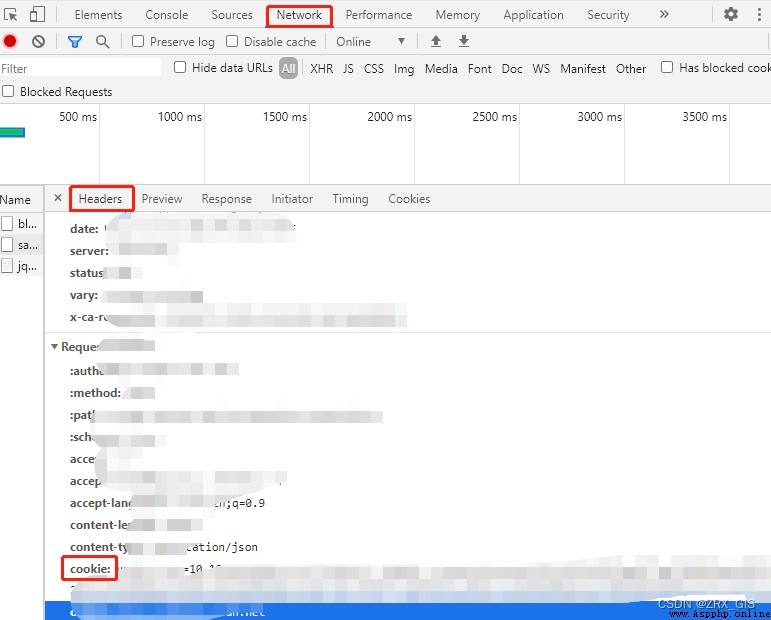Filter requests by Manifest
This screenshot has height=620, width=771.
click(583, 68)
